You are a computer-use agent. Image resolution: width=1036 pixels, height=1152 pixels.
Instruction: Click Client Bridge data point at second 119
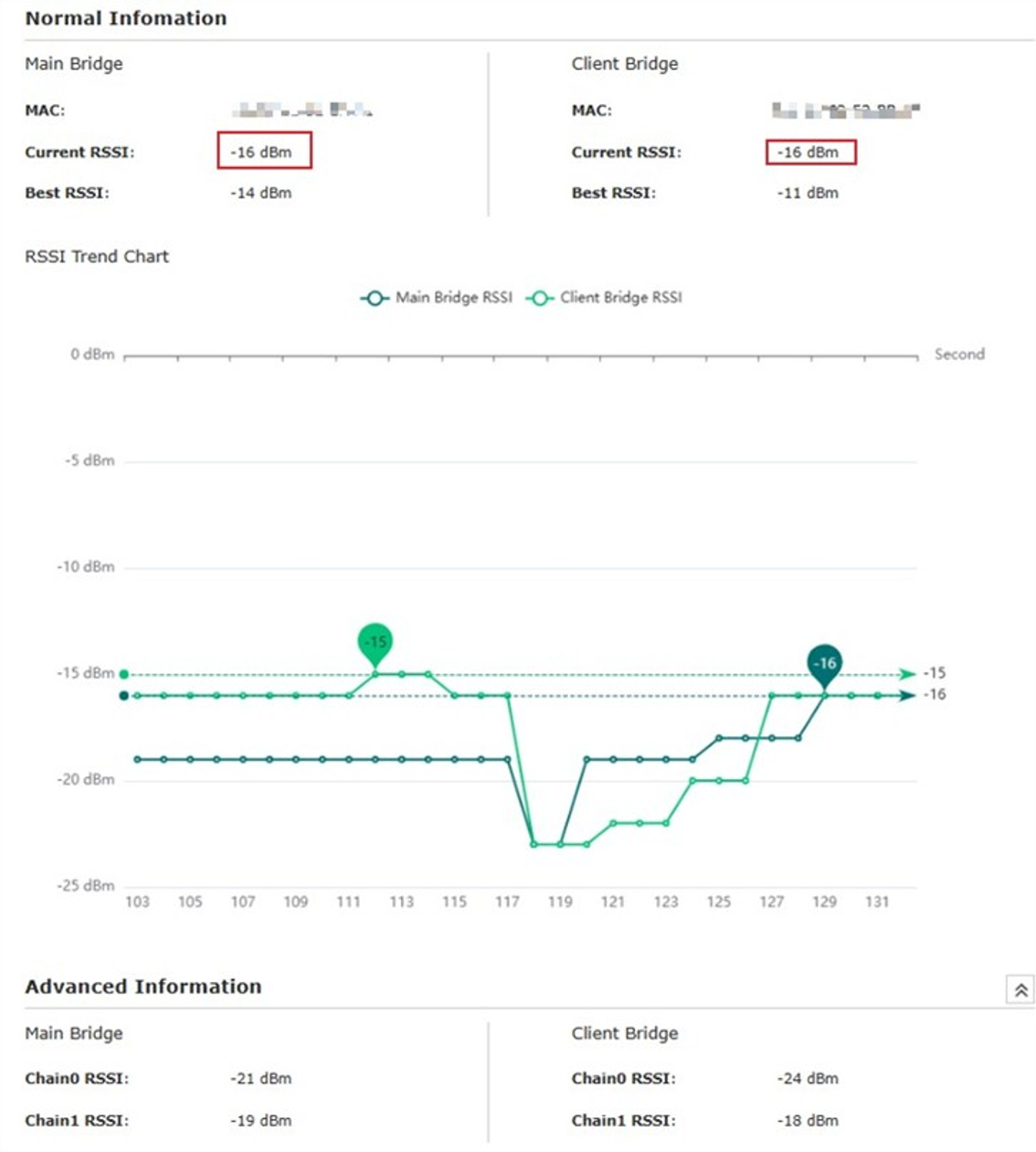point(560,844)
